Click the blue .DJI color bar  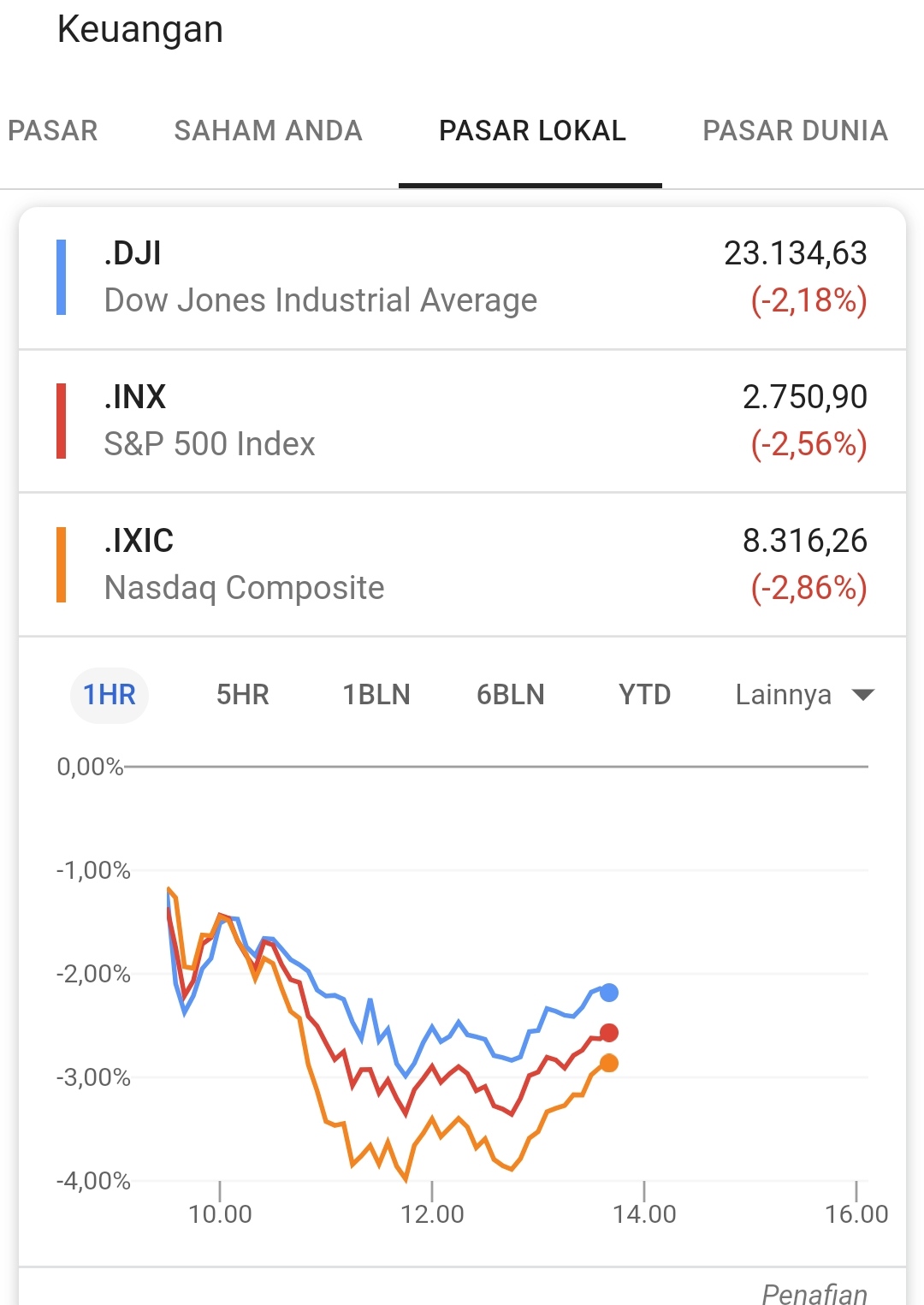click(x=61, y=277)
